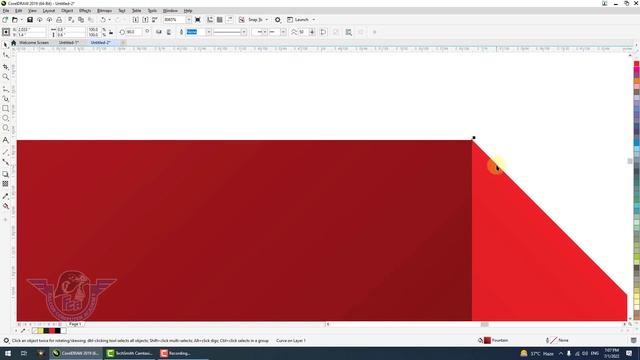Image resolution: width=640 pixels, height=360 pixels.
Task: Click the Export icon in the toolbar
Action: click(x=145, y=20)
